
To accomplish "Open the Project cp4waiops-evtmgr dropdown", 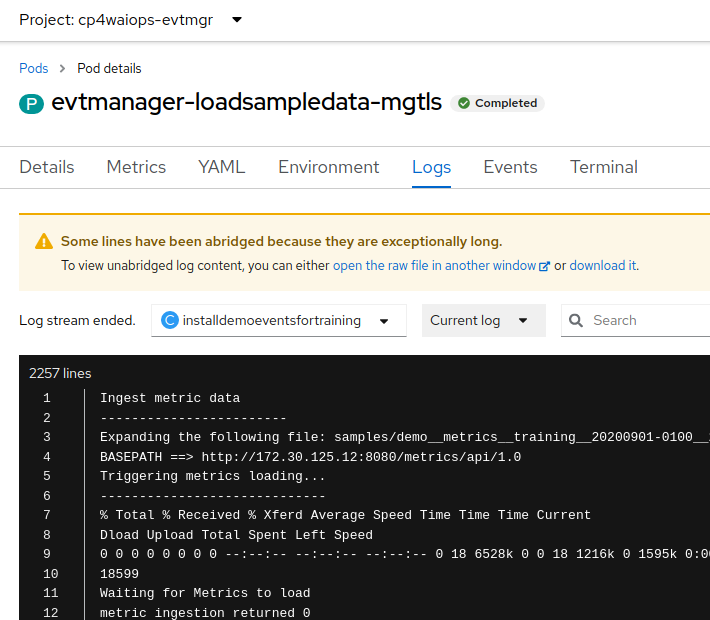I will pos(130,20).
